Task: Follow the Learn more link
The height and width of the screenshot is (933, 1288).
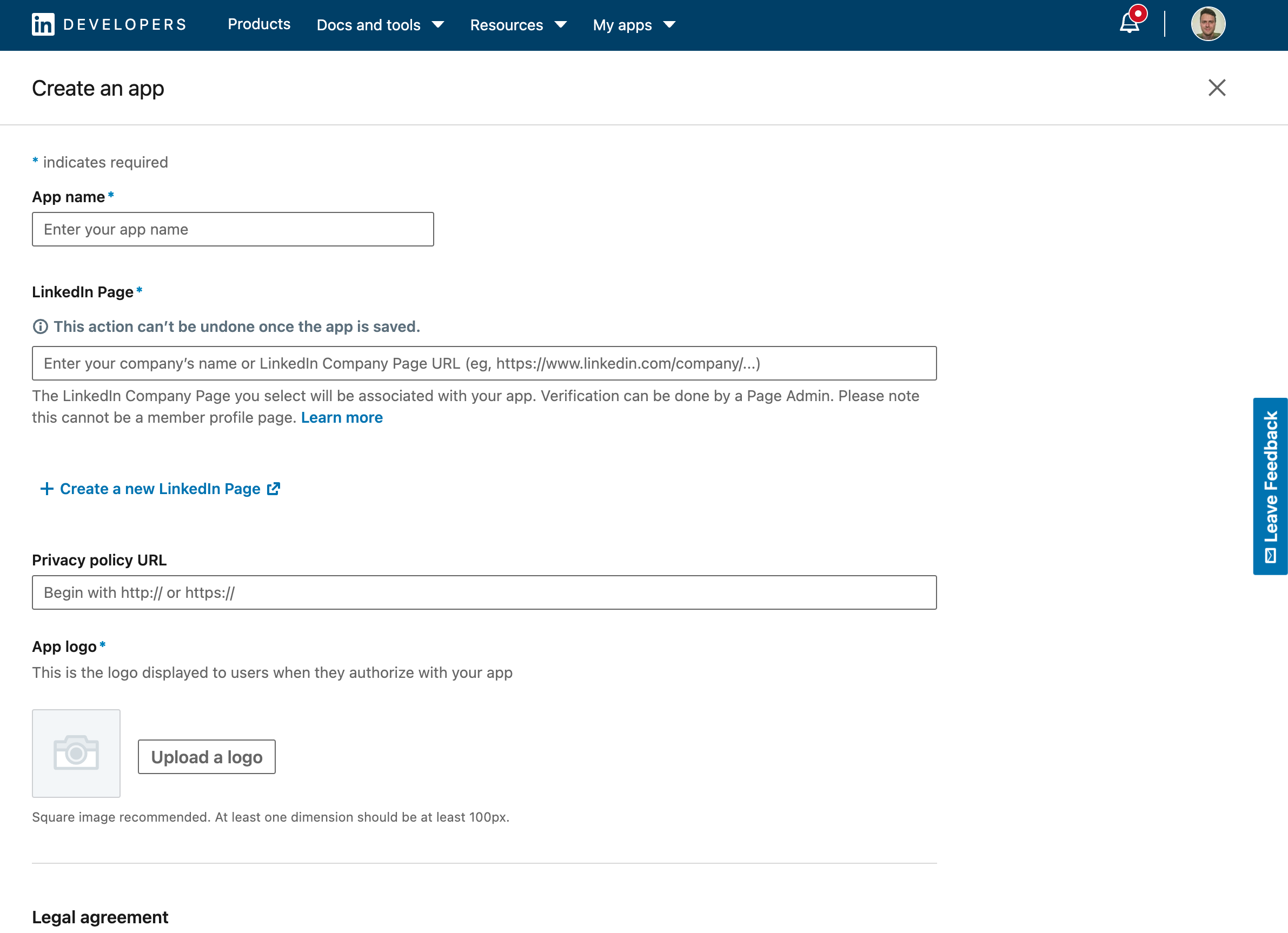Action: point(342,417)
